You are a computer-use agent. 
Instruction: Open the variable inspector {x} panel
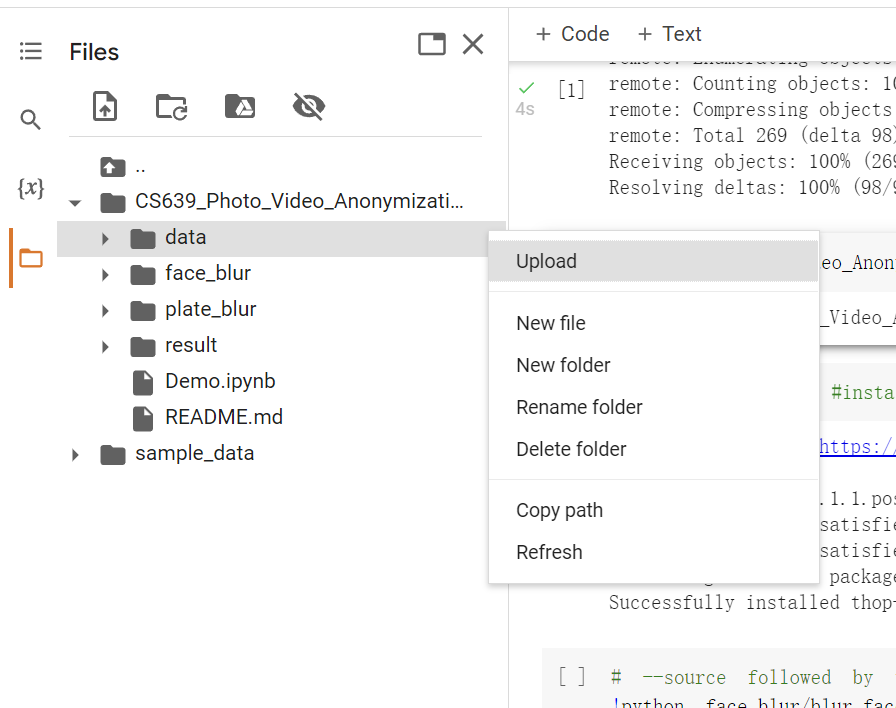tap(29, 187)
